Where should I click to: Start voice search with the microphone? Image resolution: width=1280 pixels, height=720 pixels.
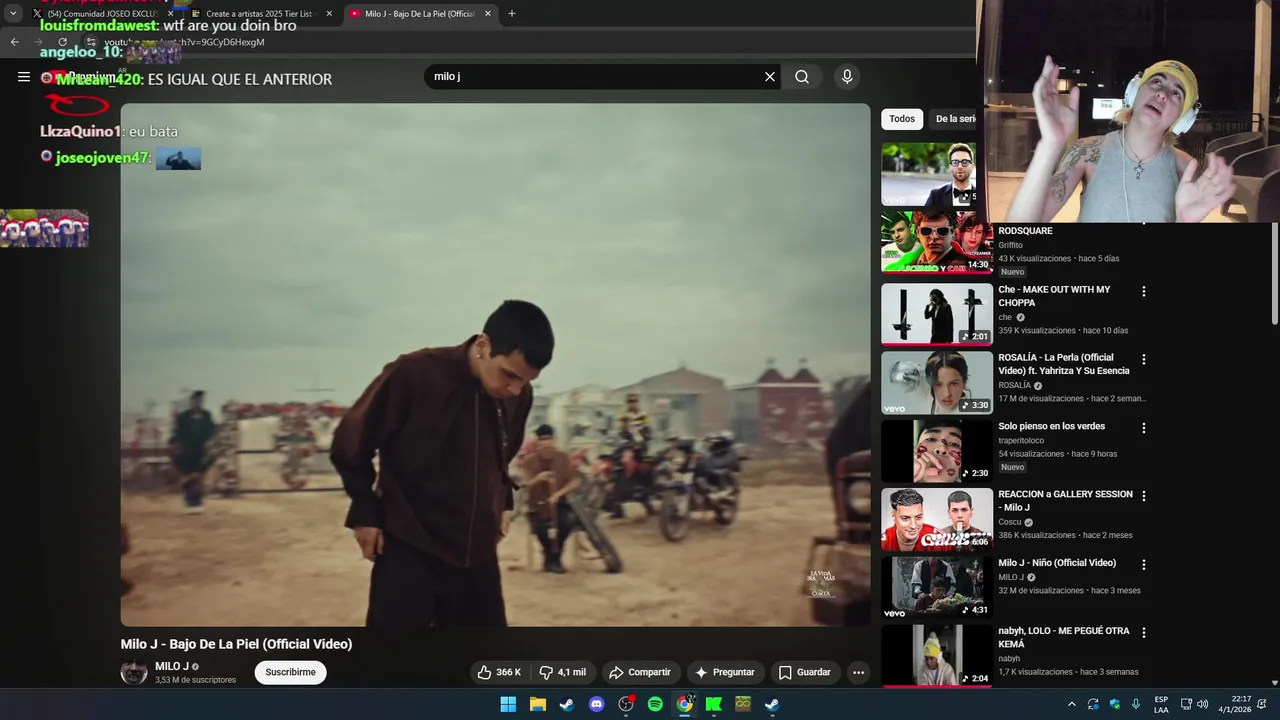[x=847, y=77]
